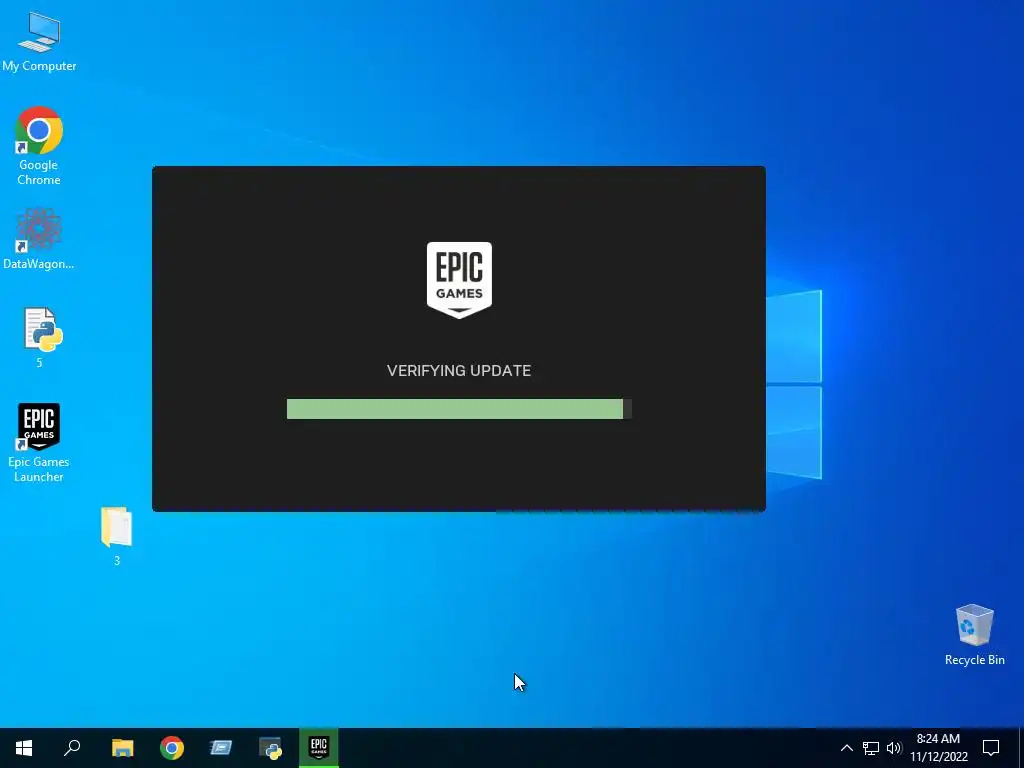Open the run-window app icon next to taskbar Chrome
1024x768 pixels.
pos(221,748)
